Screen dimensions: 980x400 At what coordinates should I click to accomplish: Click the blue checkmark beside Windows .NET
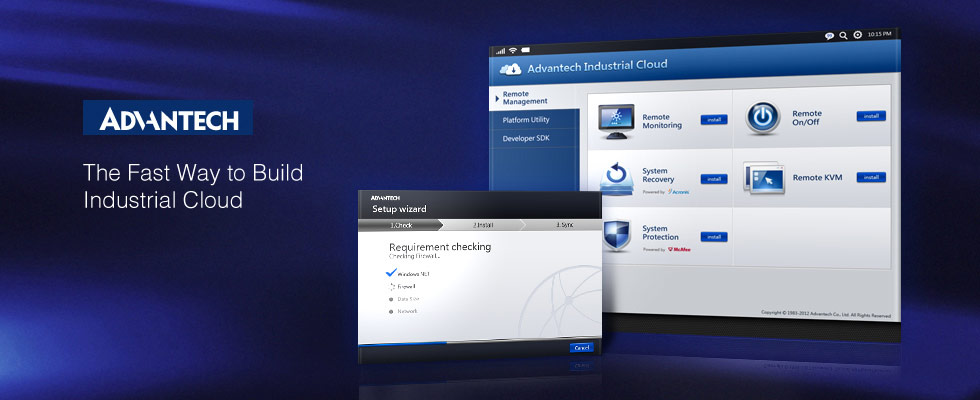[x=391, y=272]
